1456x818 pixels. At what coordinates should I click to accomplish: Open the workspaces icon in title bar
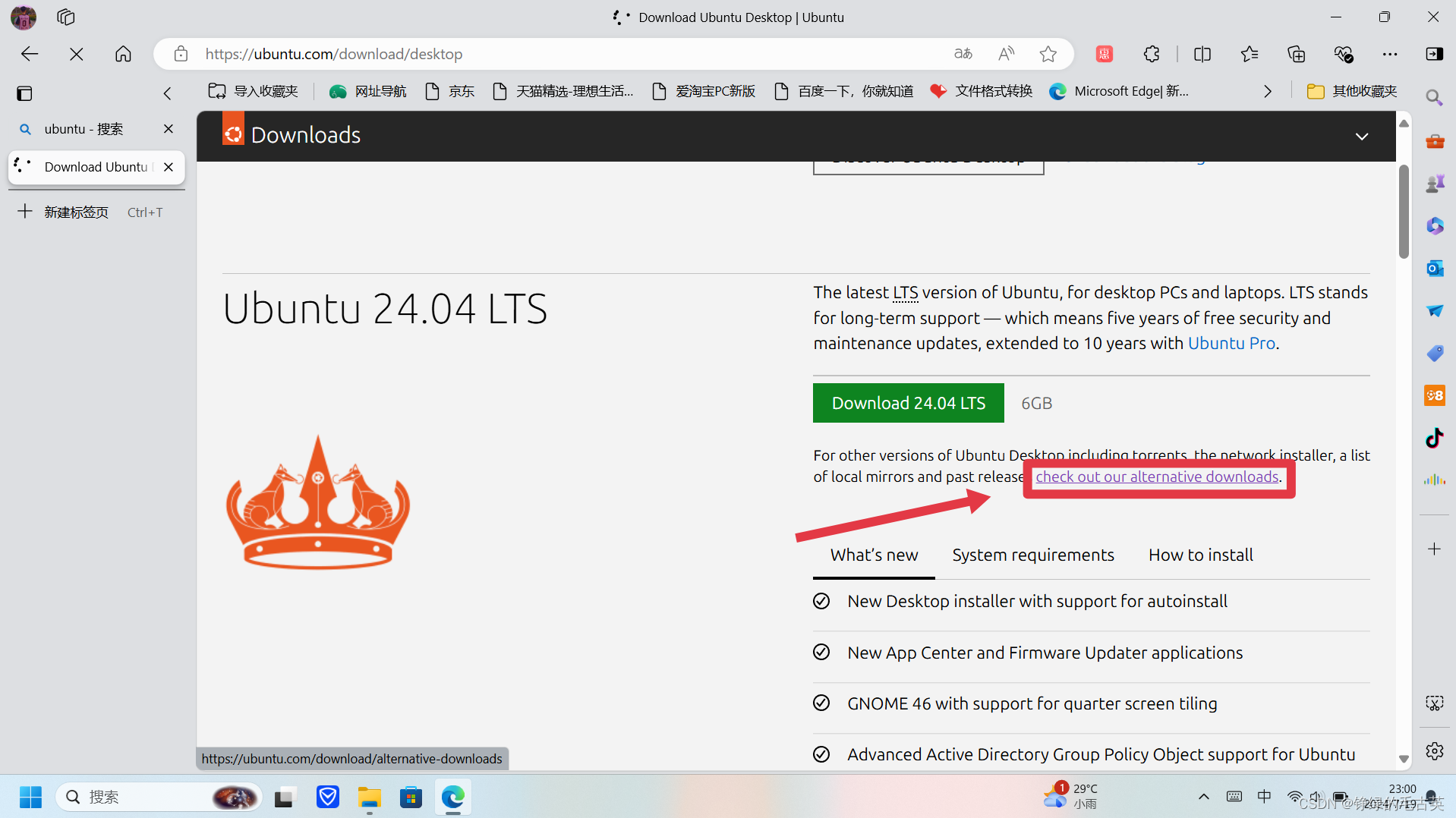pyautogui.click(x=66, y=17)
